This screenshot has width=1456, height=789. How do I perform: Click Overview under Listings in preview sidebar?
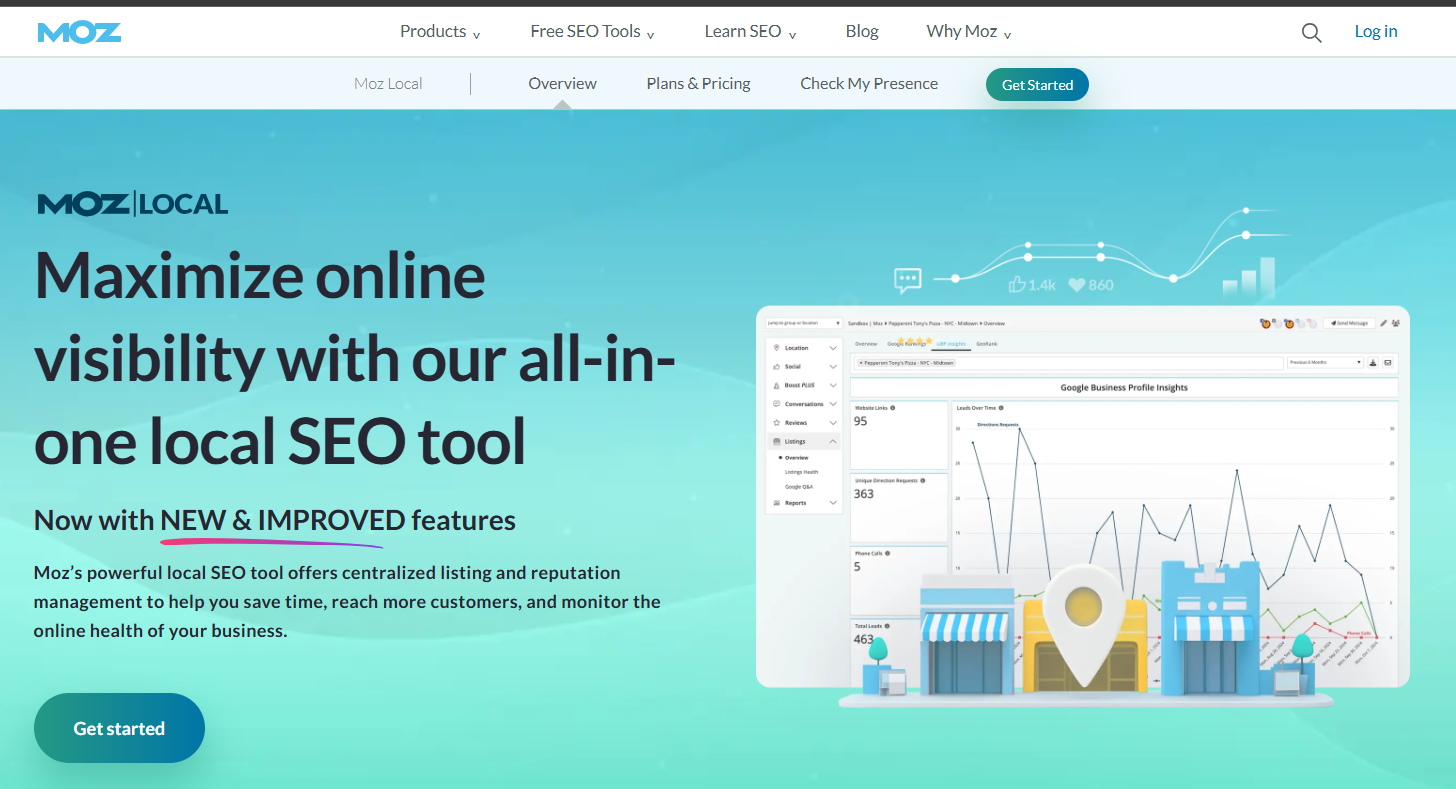(x=797, y=458)
